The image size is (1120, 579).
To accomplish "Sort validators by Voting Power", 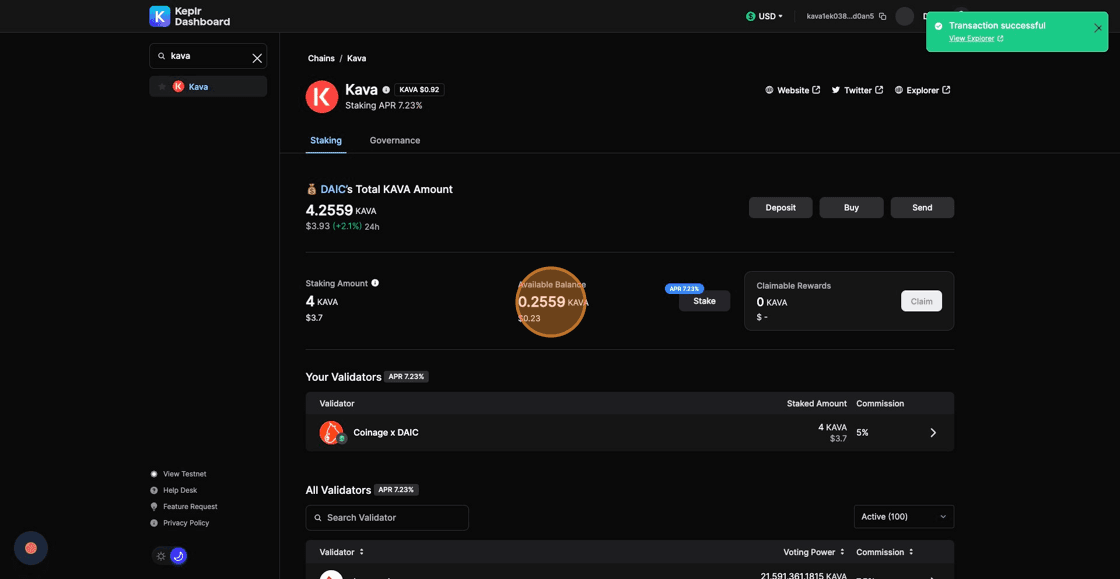I will point(813,552).
